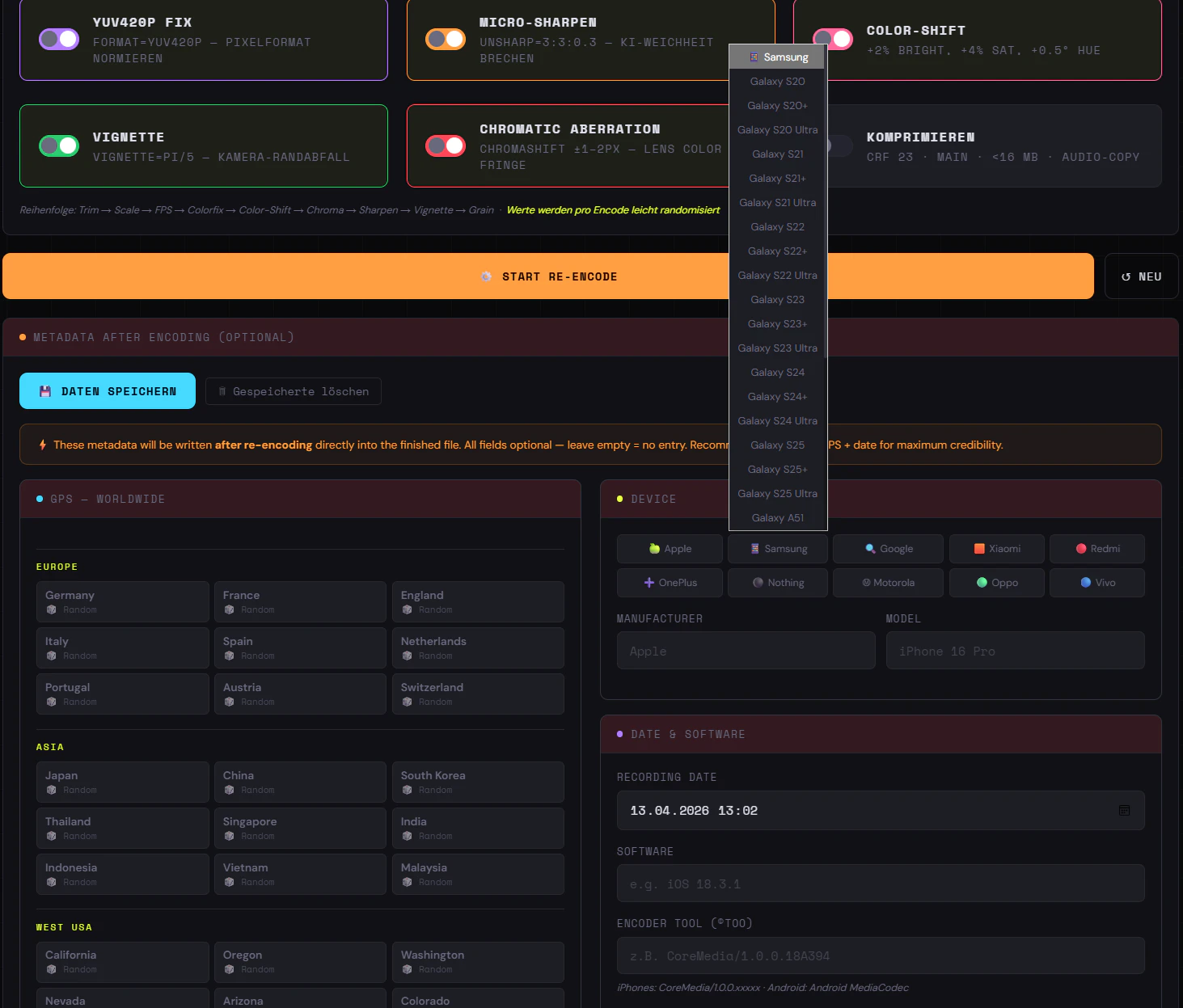Choose Galaxy S23 Ultra in dropdown
Image resolution: width=1183 pixels, height=1008 pixels.
tap(777, 348)
